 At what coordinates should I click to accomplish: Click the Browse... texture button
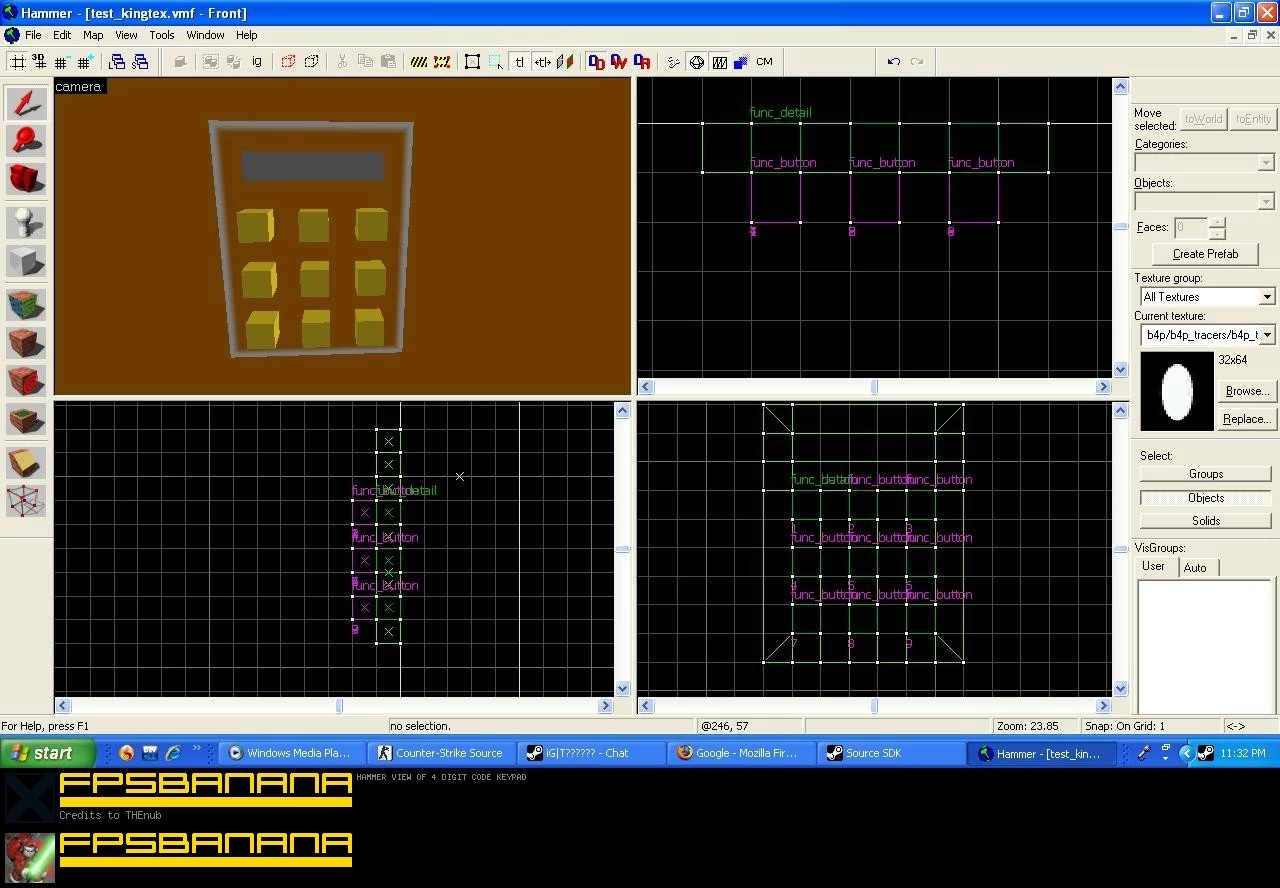click(x=1246, y=391)
